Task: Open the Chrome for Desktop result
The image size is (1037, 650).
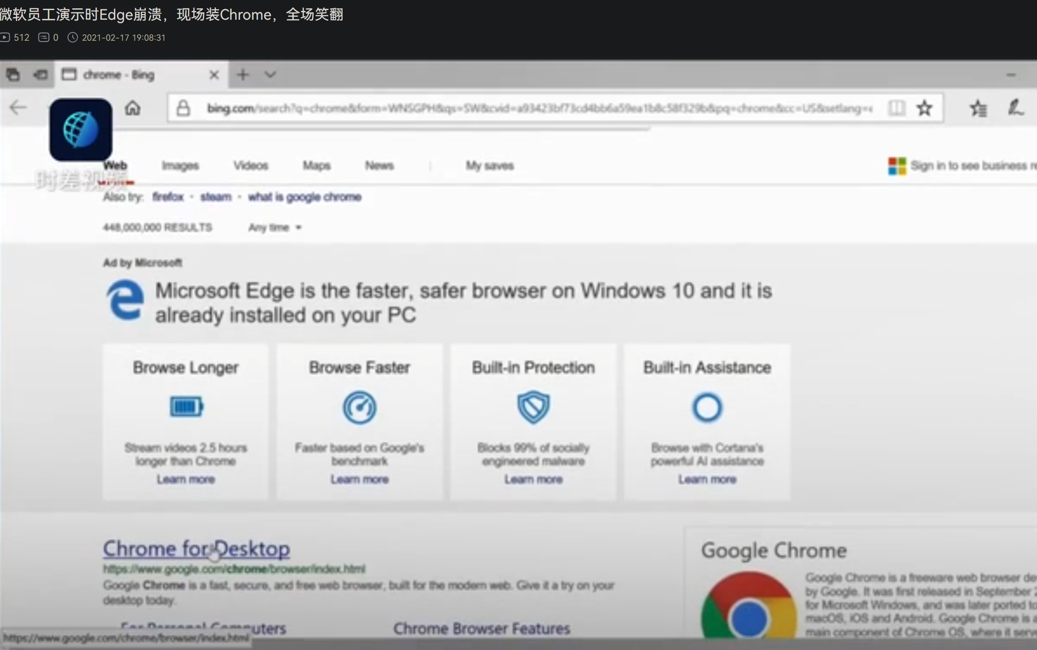Action: pyautogui.click(x=196, y=548)
